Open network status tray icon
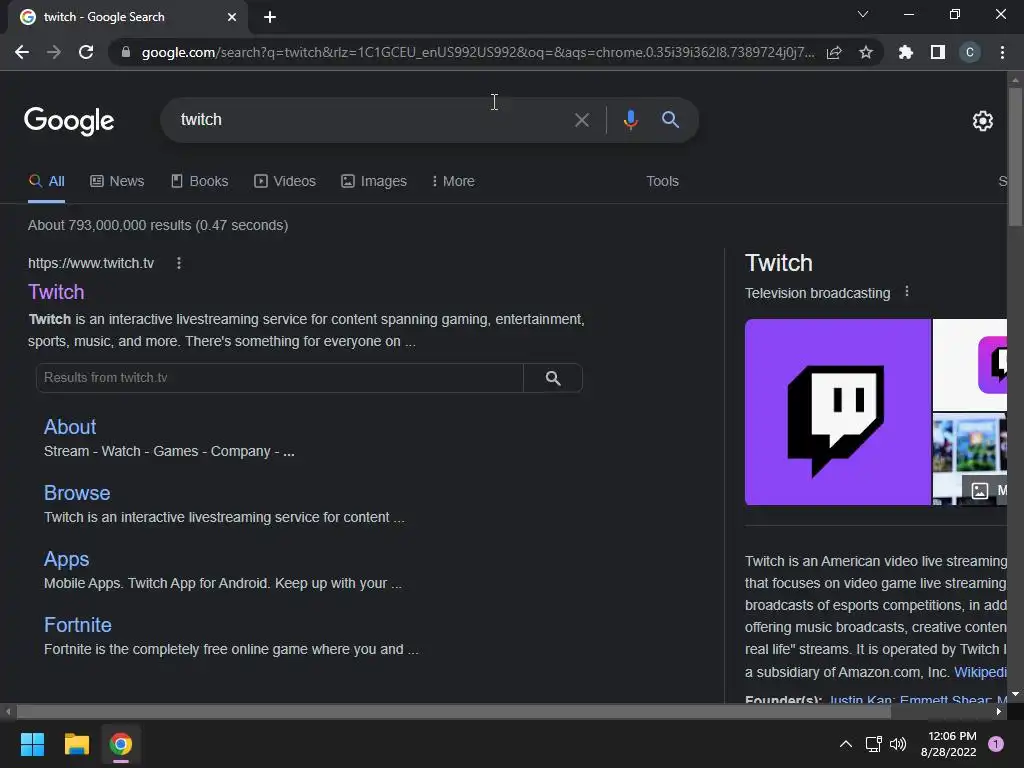 [873, 744]
